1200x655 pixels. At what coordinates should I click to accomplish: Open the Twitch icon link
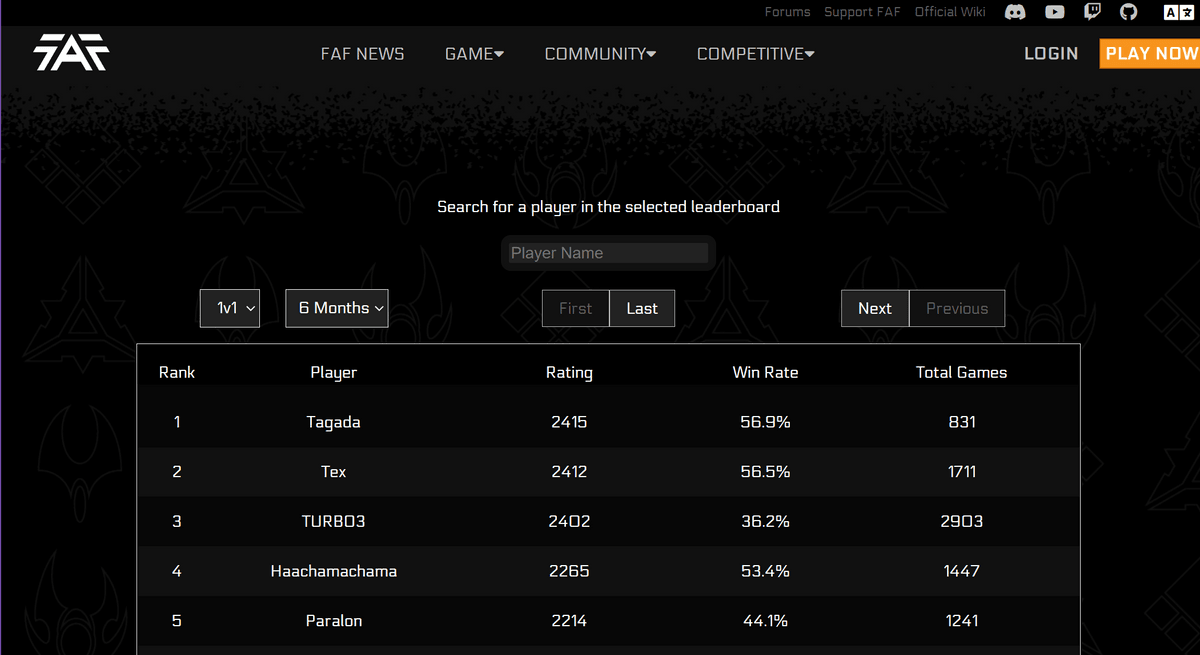pyautogui.click(x=1092, y=12)
